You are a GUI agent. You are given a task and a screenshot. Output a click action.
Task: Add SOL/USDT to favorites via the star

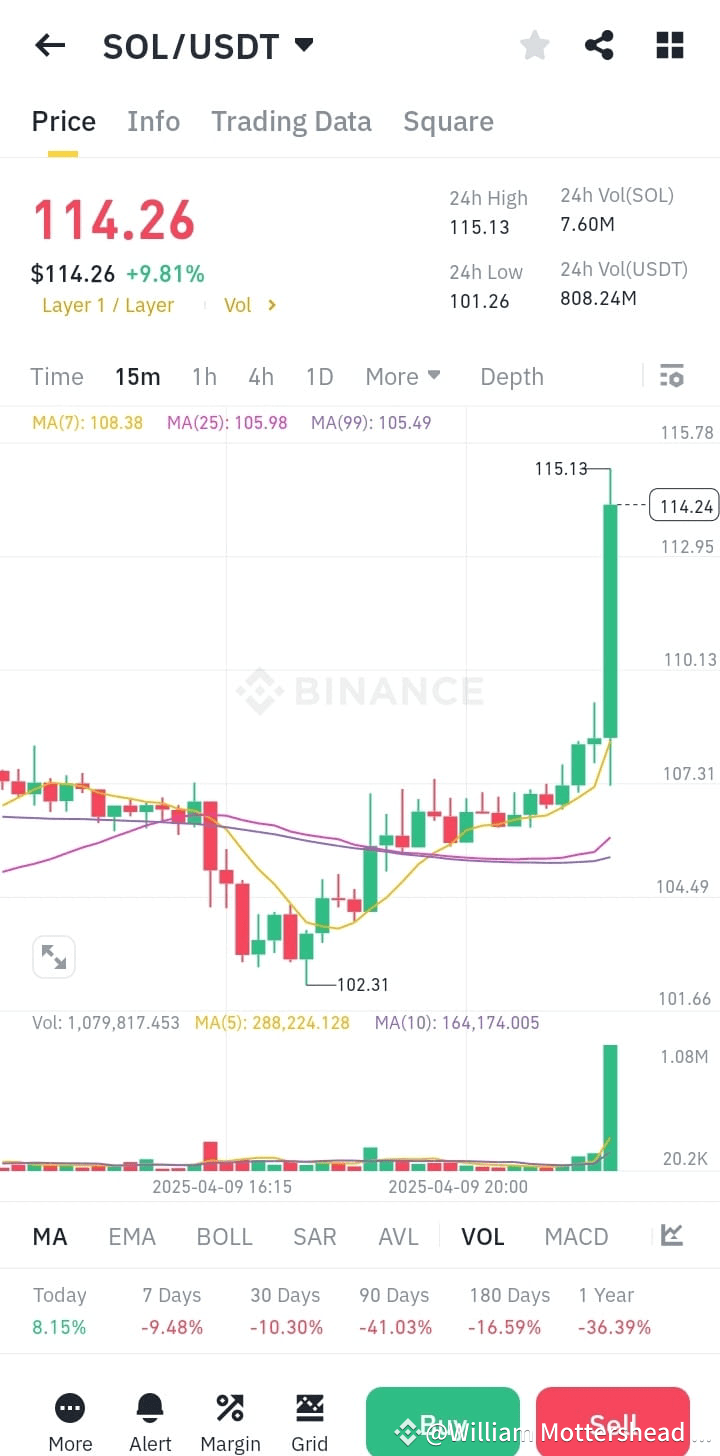click(x=534, y=45)
